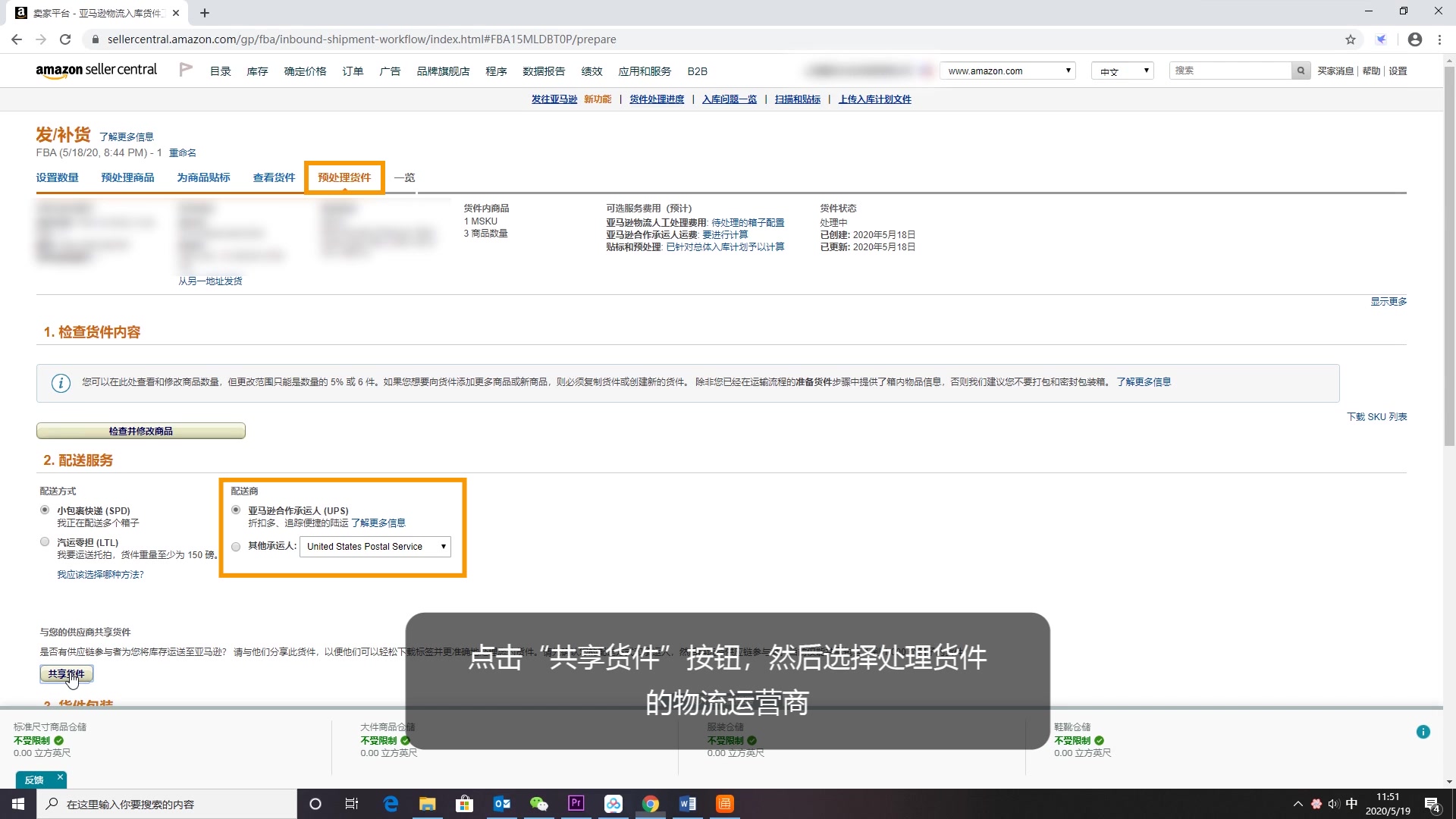This screenshot has width=1456, height=819.
Task: Open Task View on the taskbar
Action: click(x=352, y=804)
